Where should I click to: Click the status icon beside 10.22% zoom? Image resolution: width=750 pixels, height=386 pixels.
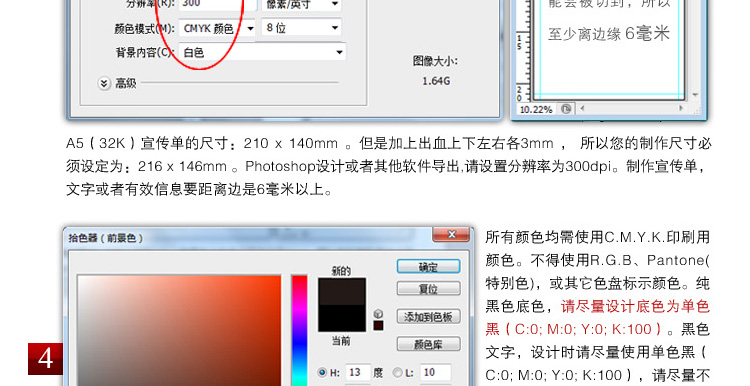tap(566, 109)
